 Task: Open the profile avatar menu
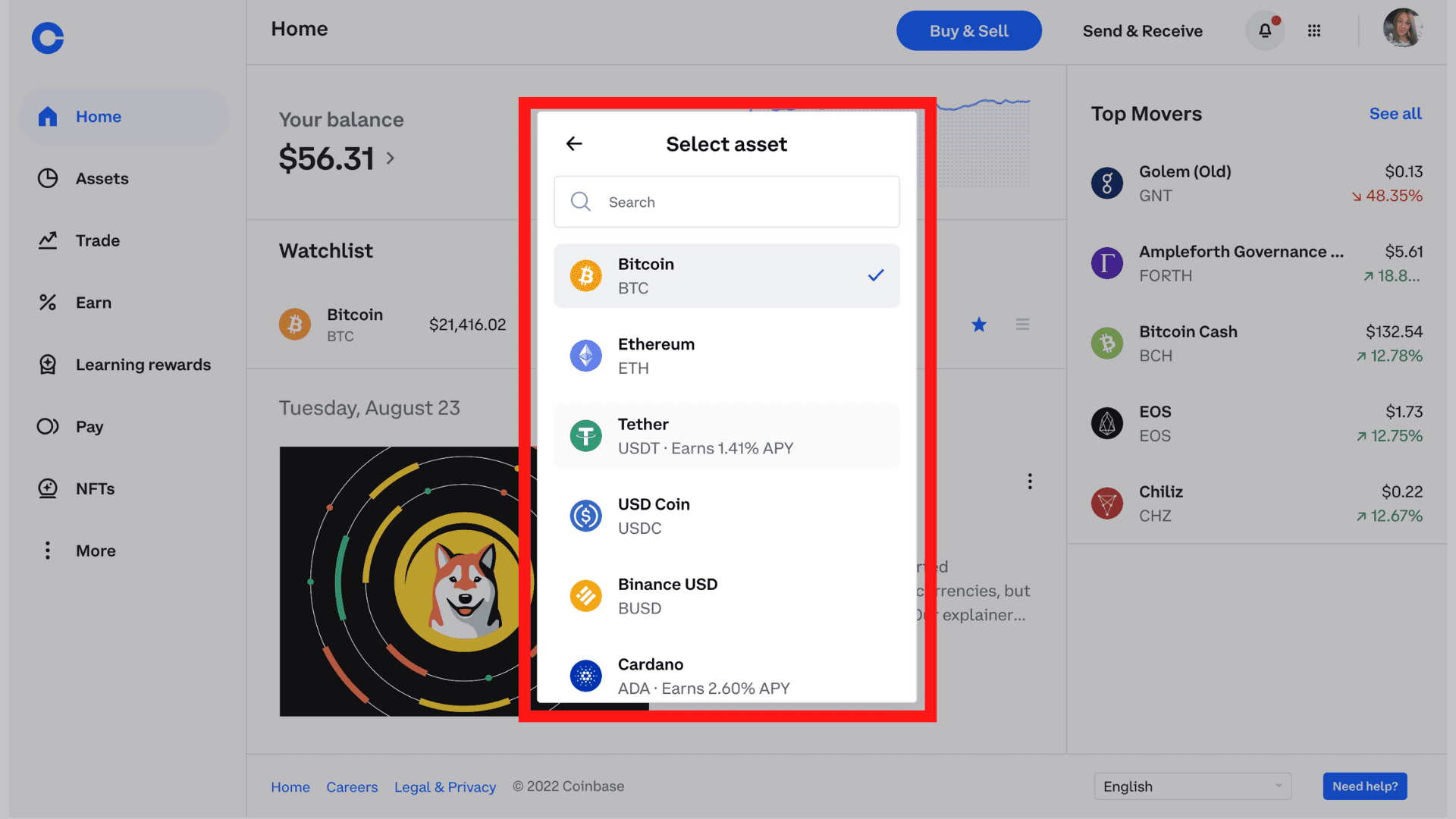1402,29
